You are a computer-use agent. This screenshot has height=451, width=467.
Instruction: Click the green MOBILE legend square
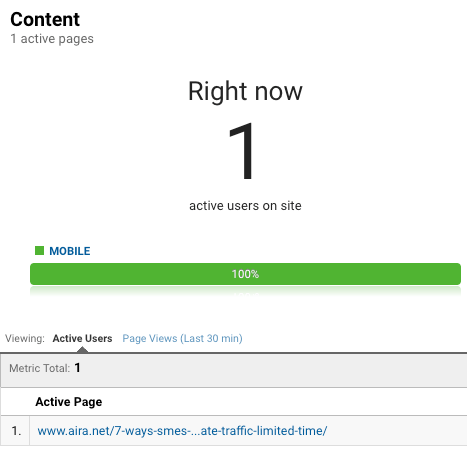(39, 250)
